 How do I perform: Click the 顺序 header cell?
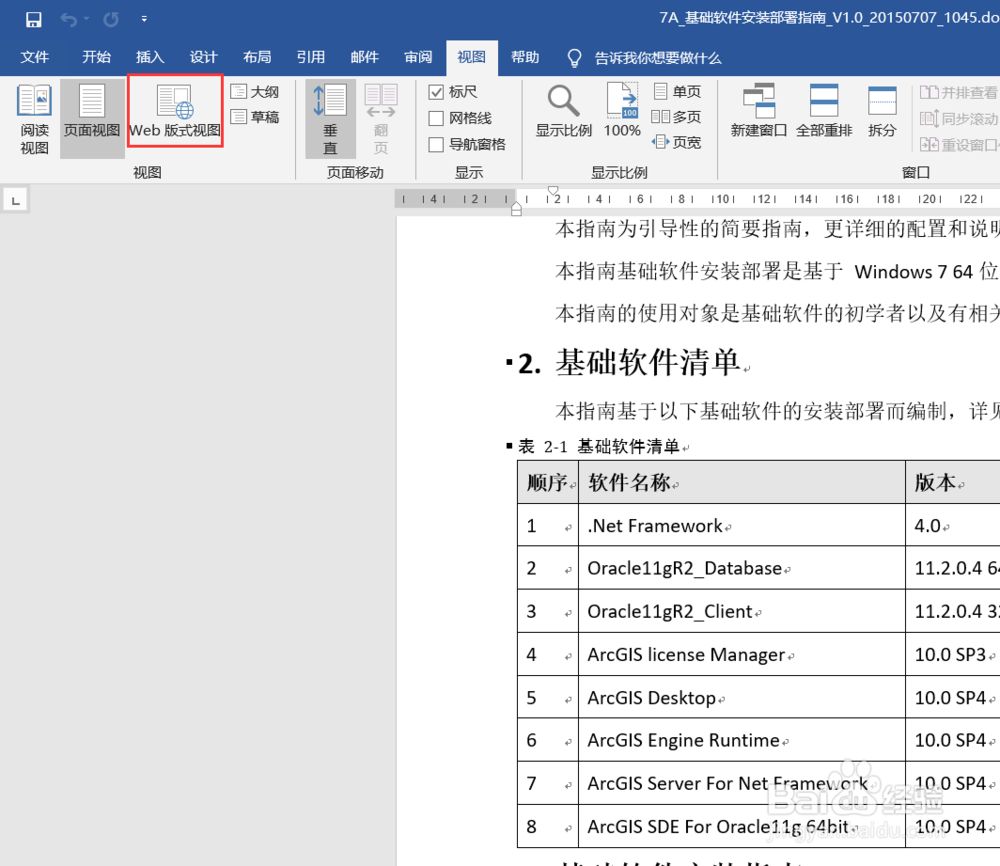tap(547, 483)
